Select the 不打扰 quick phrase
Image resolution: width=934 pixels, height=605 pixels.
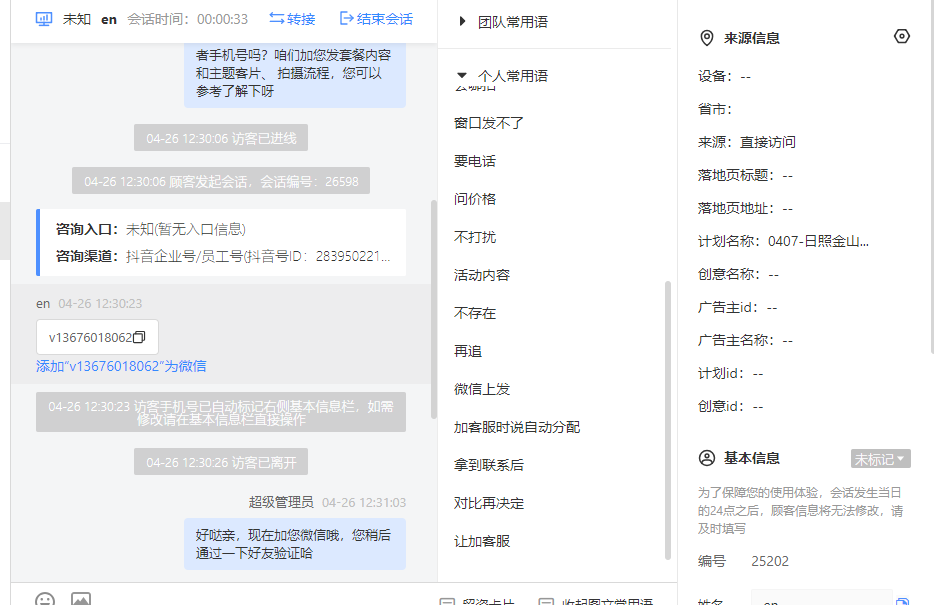pyautogui.click(x=475, y=238)
